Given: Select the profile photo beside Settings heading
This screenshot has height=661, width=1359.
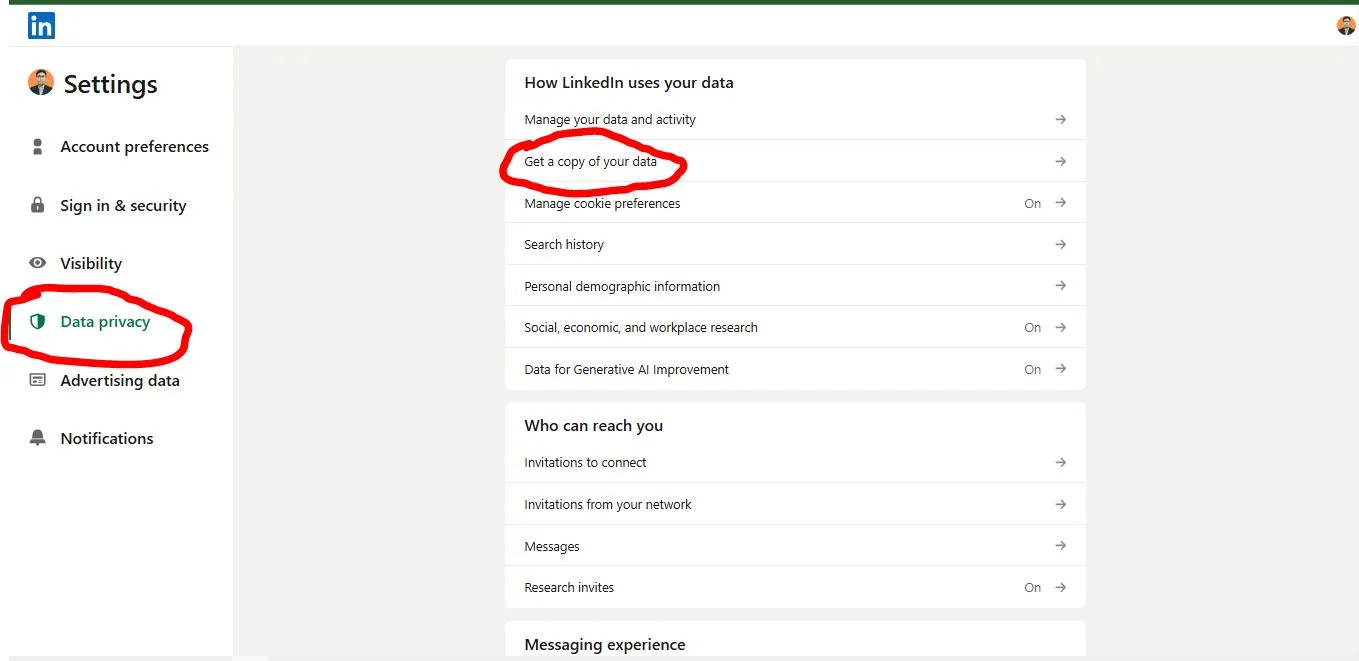Looking at the screenshot, I should point(41,83).
